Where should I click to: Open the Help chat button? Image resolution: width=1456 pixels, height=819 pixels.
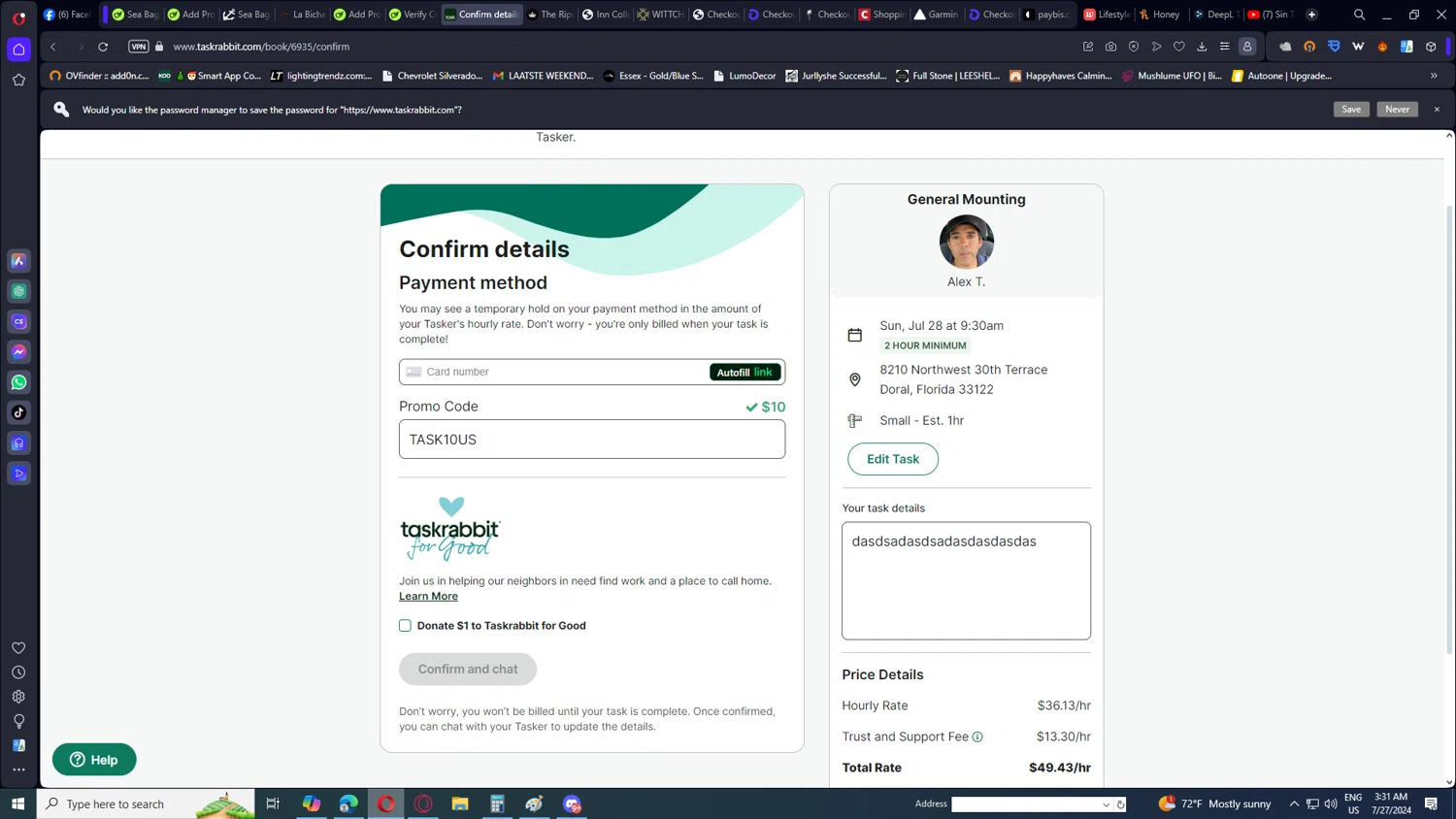[94, 760]
